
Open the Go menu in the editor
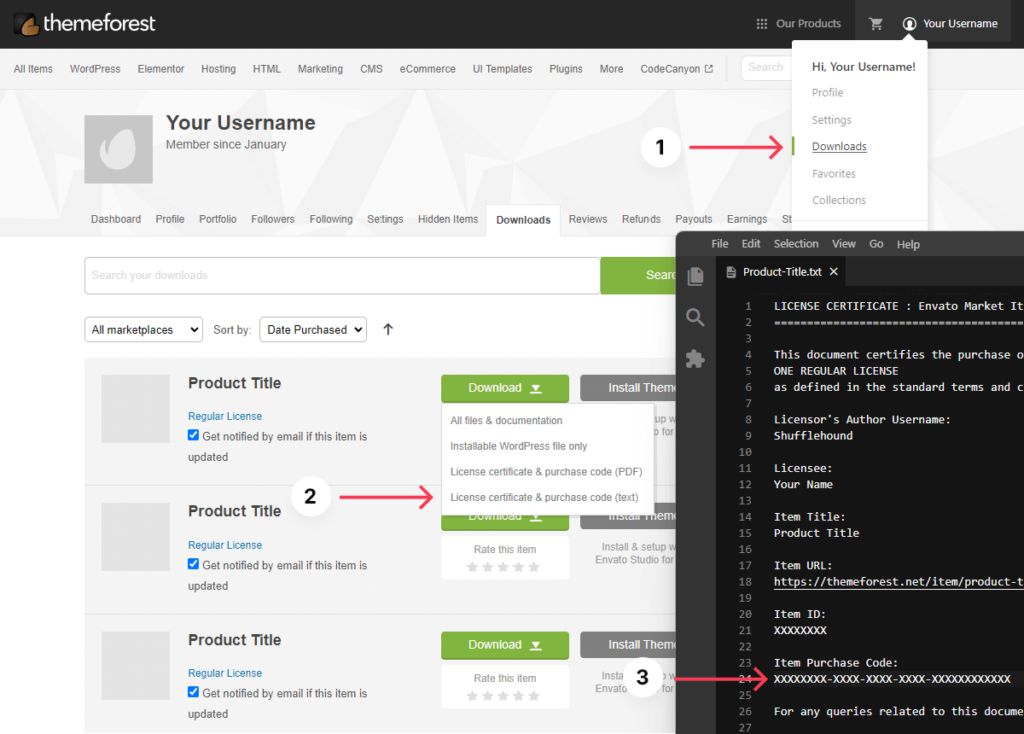(876, 244)
